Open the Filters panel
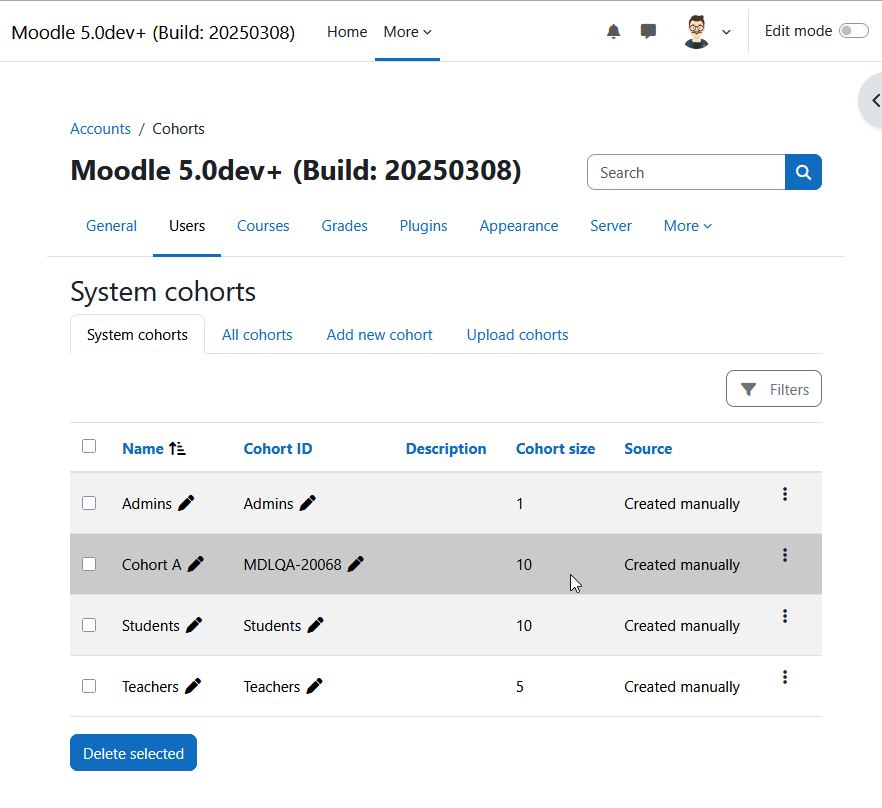The height and width of the screenshot is (808, 882). pos(773,389)
